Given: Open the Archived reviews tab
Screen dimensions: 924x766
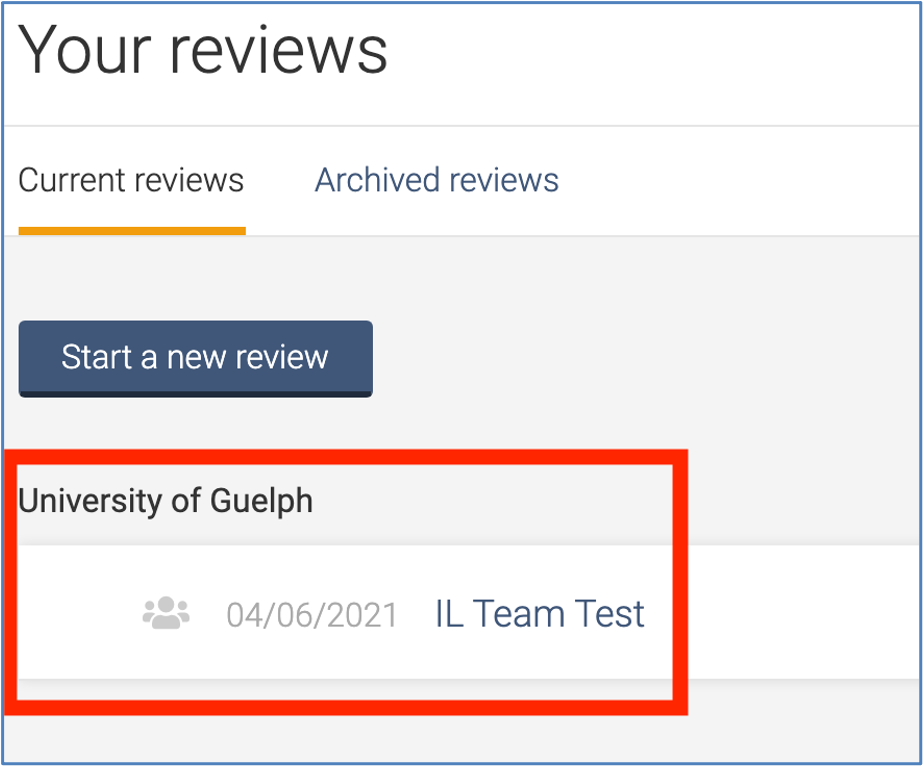Looking at the screenshot, I should click(436, 180).
